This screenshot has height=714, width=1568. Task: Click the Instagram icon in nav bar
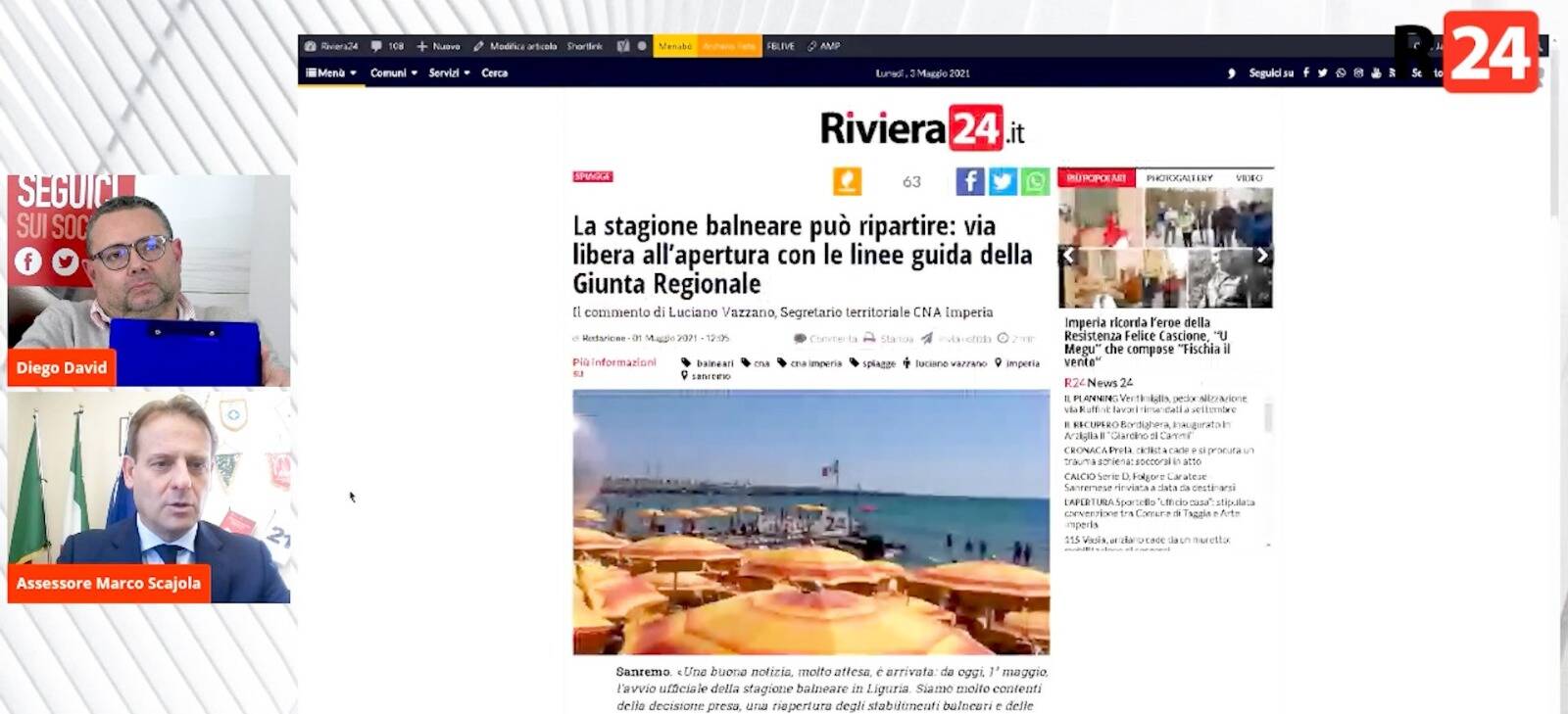click(1358, 73)
